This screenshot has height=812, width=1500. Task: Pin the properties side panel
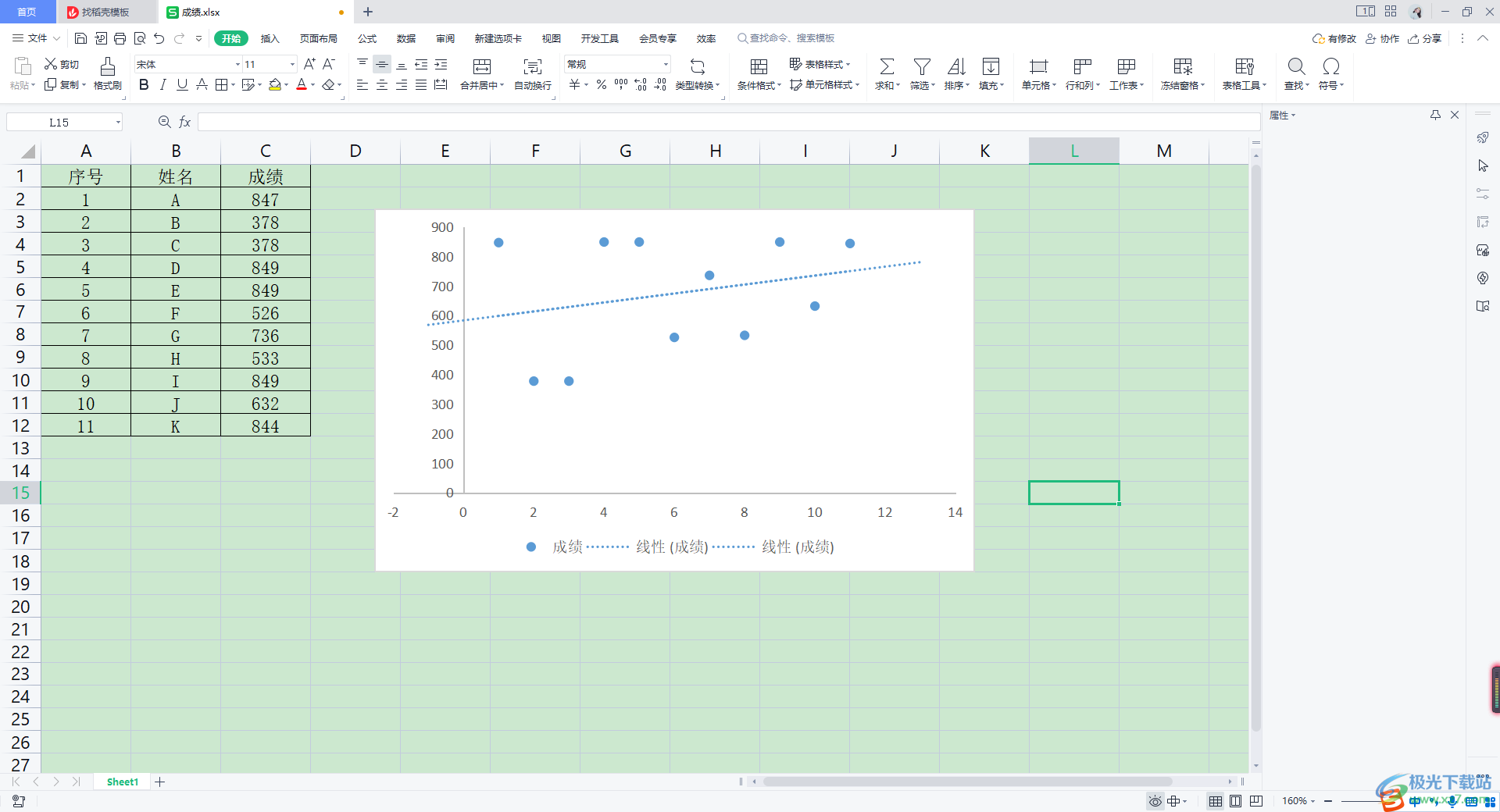tap(1435, 115)
